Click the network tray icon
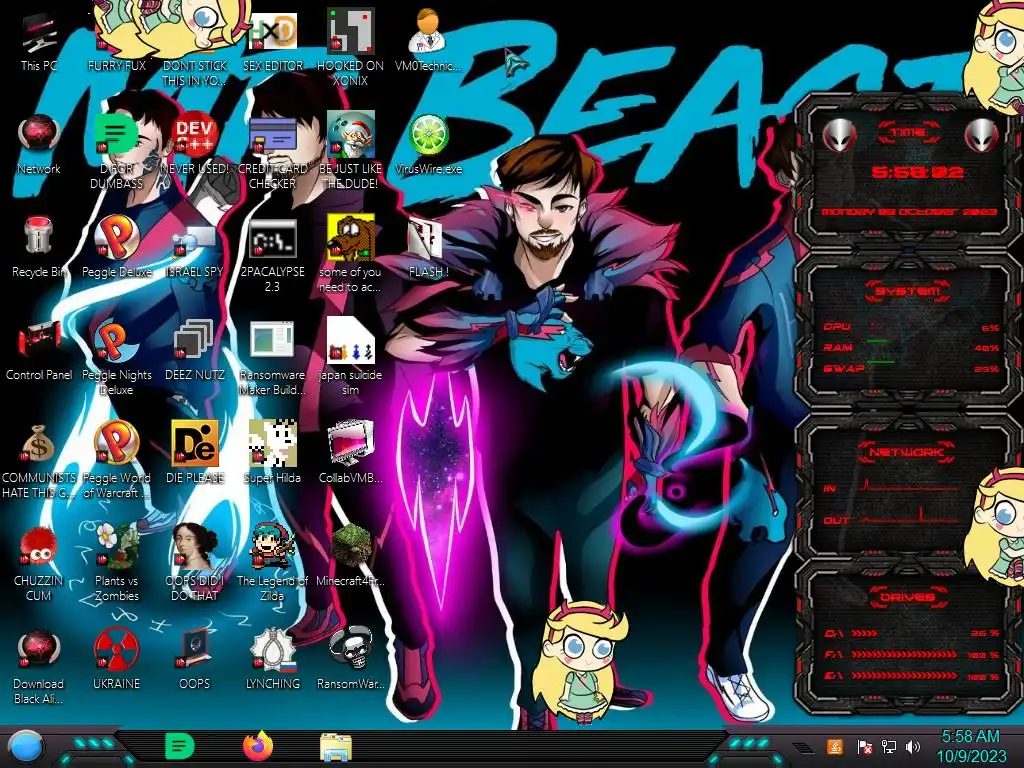 point(888,746)
